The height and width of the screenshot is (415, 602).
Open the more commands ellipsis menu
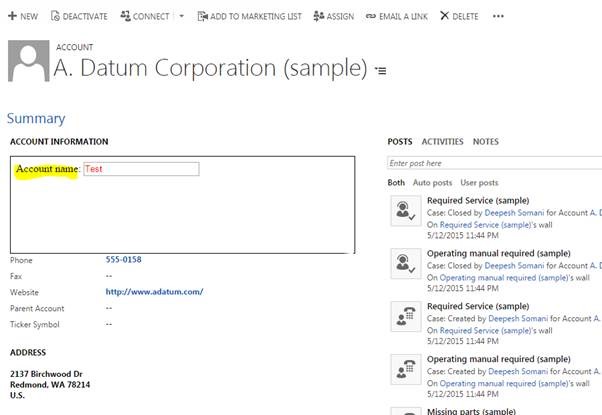pos(498,17)
